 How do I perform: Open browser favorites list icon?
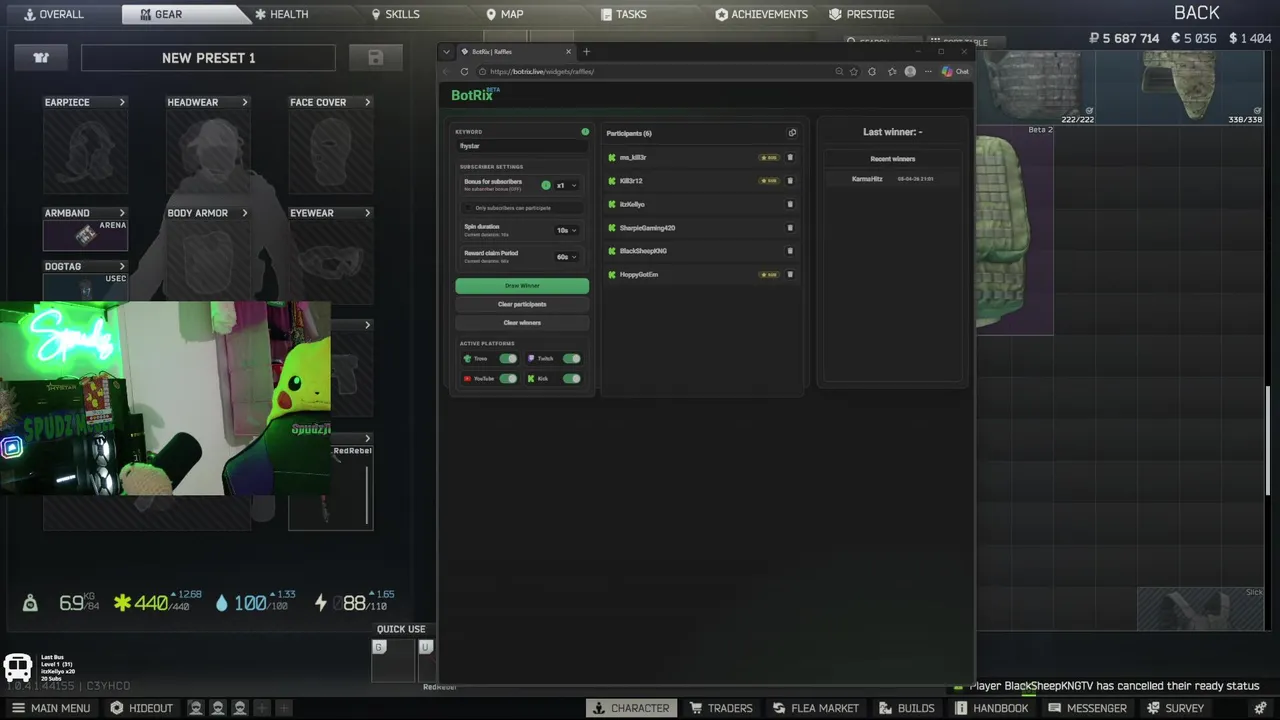tap(892, 72)
